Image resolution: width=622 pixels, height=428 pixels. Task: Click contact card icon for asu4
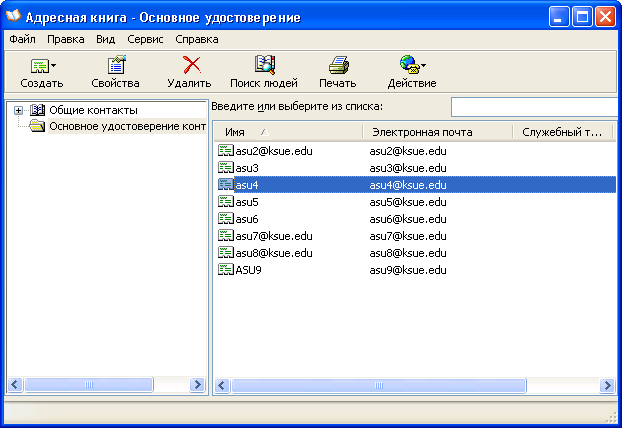(x=226, y=185)
